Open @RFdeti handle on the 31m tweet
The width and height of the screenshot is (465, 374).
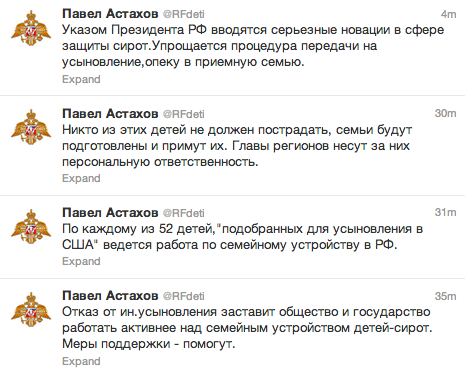tap(184, 213)
